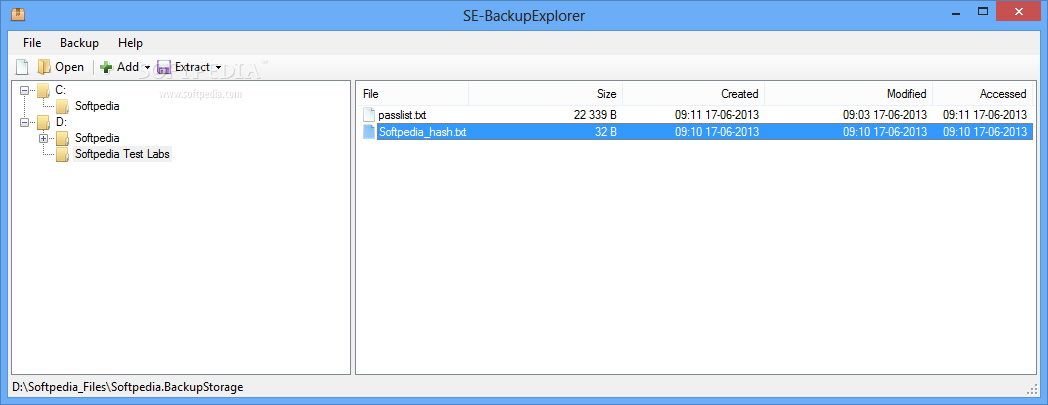Select the D: tree label
The image size is (1048, 405).
(x=61, y=122)
